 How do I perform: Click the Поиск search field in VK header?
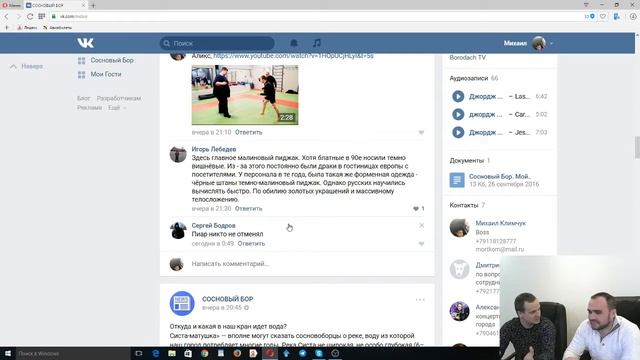[217, 43]
